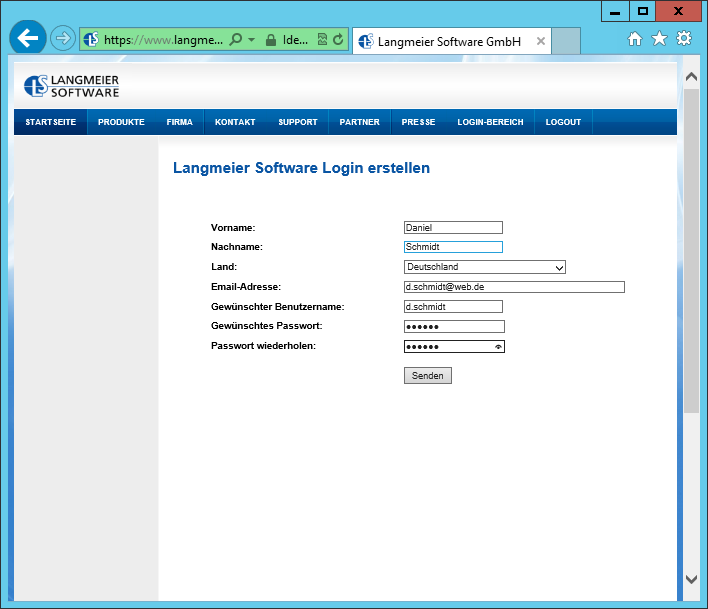
Task: Click the Vorname: label
Action: tap(233, 228)
